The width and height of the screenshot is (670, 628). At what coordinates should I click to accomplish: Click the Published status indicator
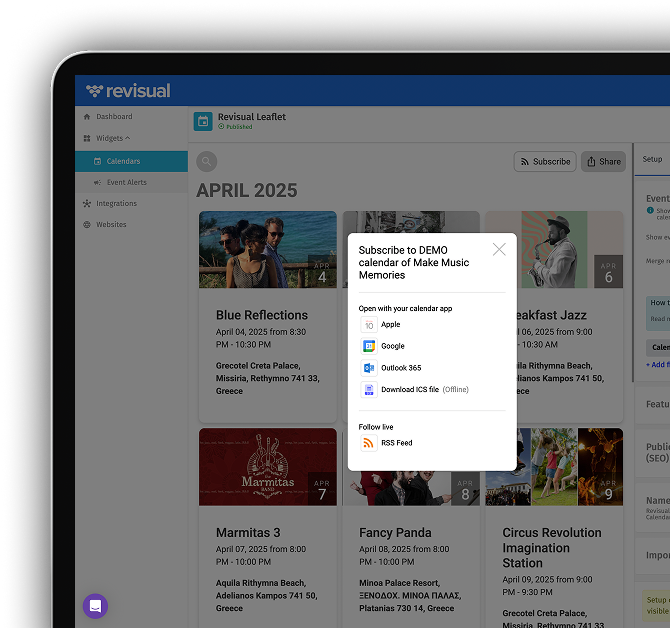point(235,127)
